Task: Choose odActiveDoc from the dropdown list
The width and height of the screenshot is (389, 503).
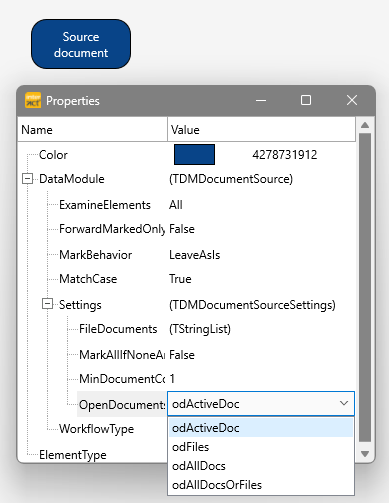Action: click(x=261, y=428)
